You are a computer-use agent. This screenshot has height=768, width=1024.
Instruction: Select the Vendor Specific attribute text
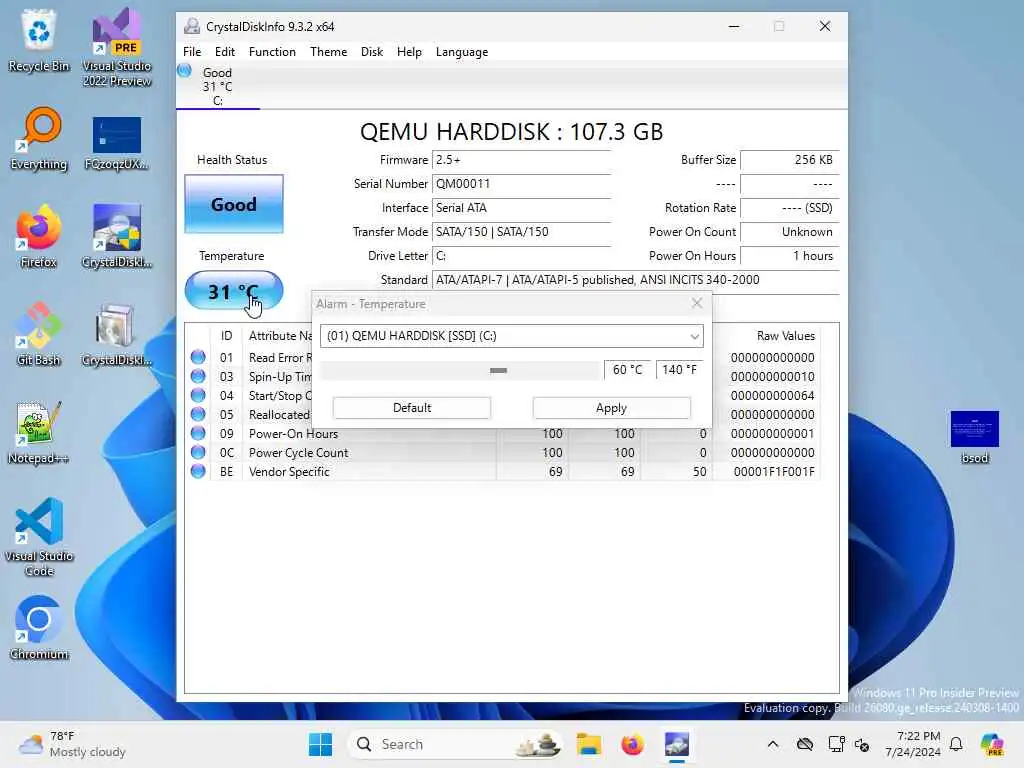289,472
